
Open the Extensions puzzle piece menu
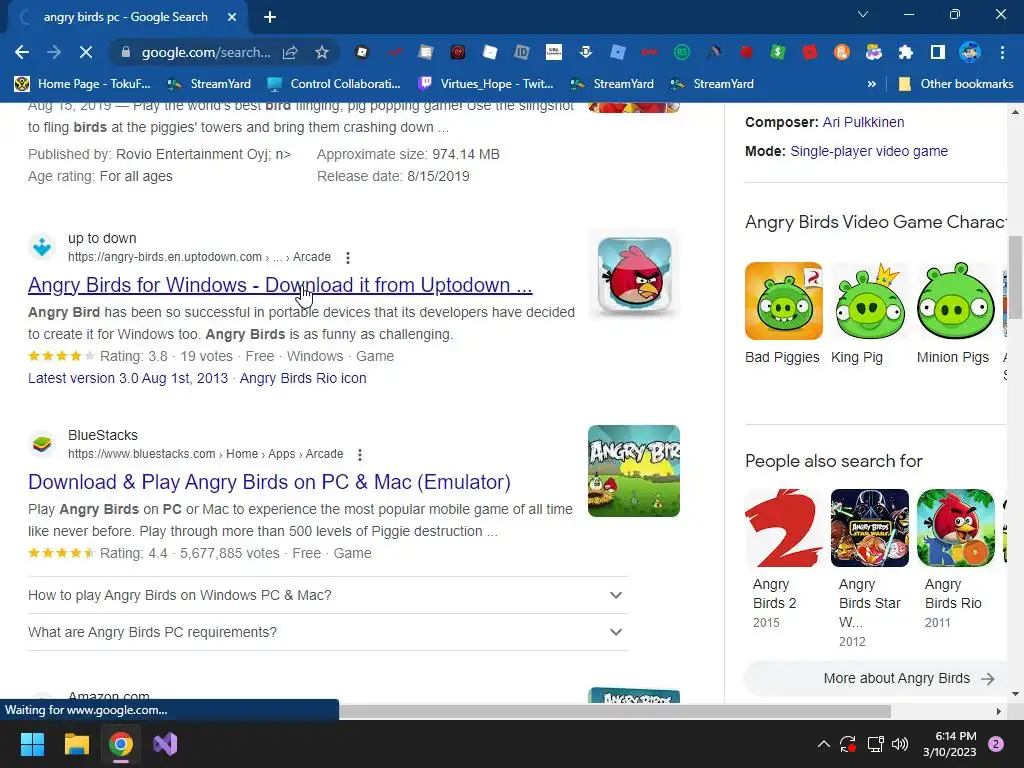click(x=905, y=52)
